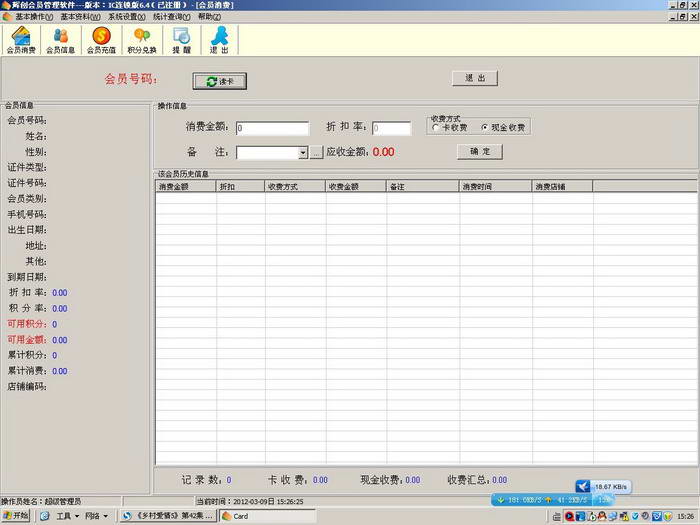Click the ellipsis button next to 备注

pyautogui.click(x=317, y=153)
